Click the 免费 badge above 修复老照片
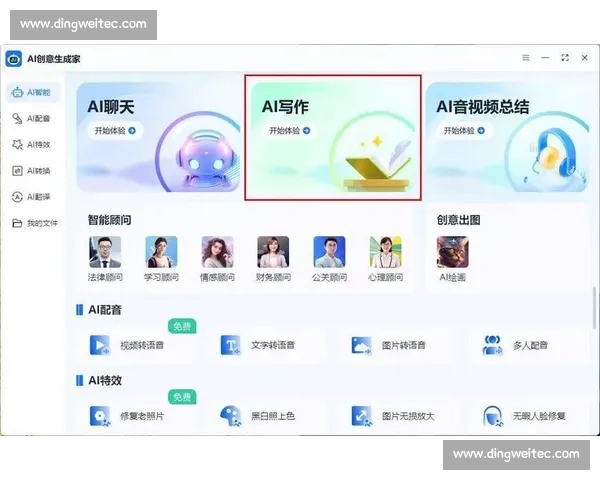The image size is (600, 480). [182, 397]
